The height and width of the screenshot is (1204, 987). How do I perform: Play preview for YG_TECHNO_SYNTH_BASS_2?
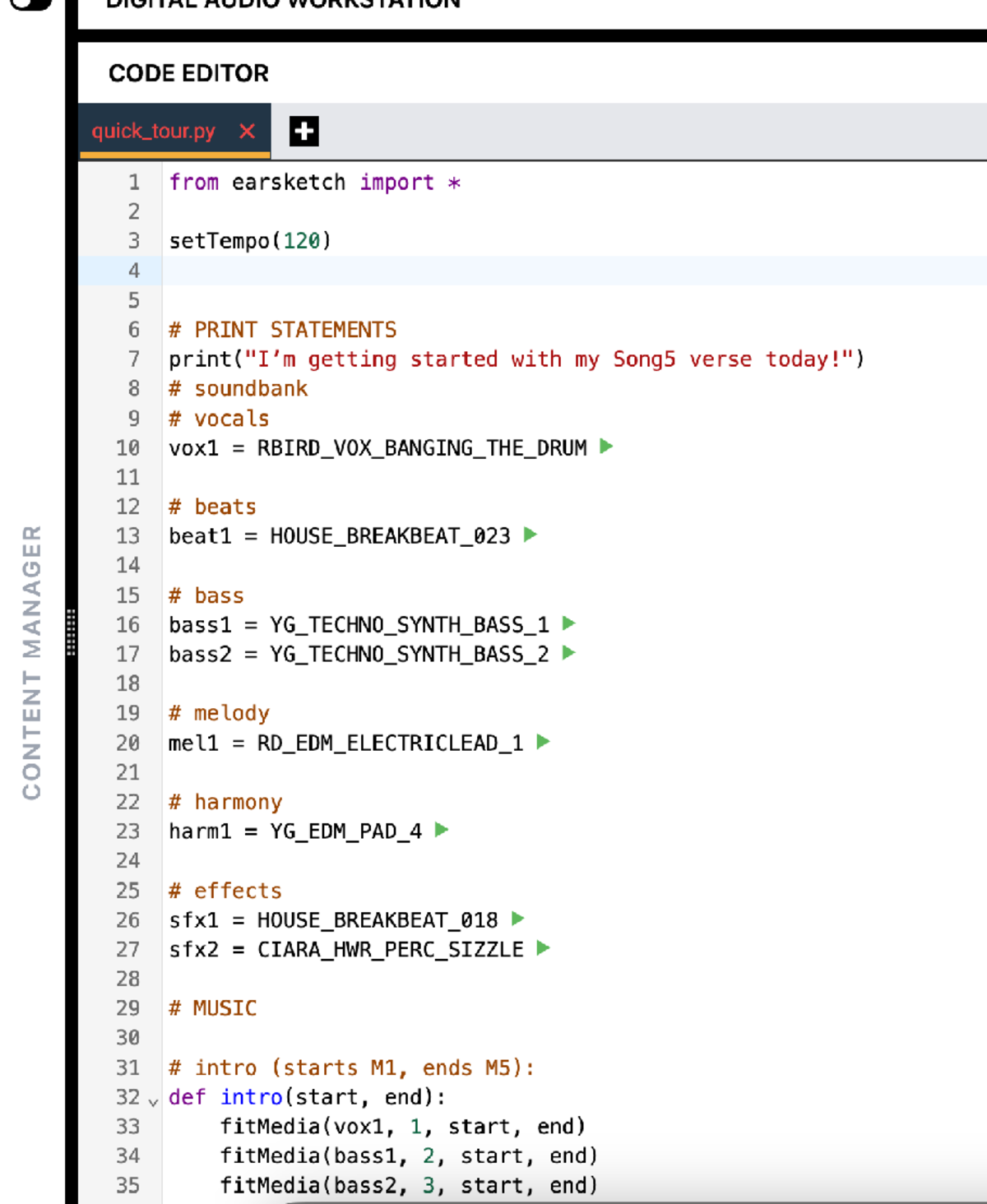568,653
